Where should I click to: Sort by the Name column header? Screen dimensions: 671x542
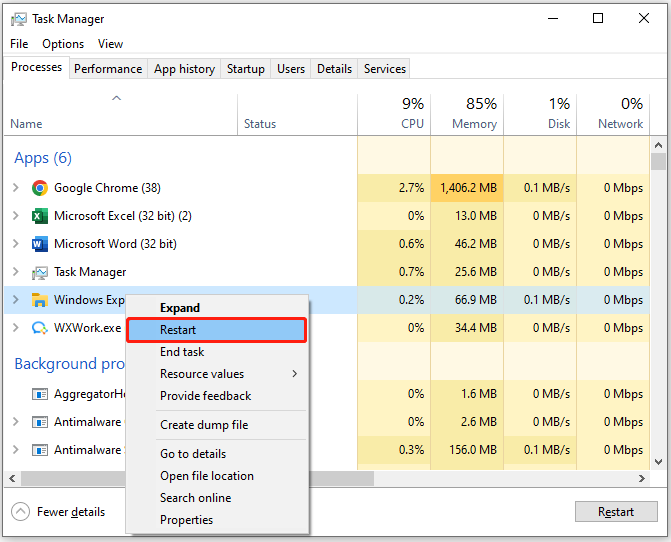point(121,115)
